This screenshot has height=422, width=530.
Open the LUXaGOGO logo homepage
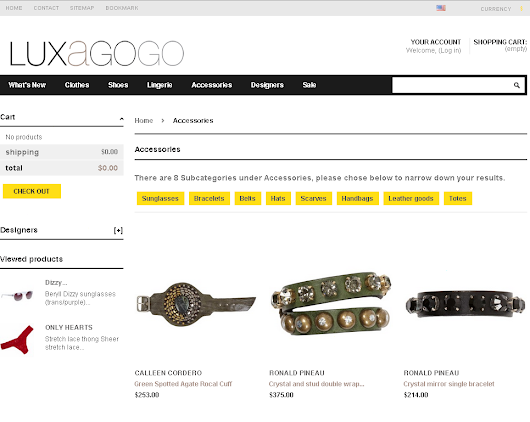pyautogui.click(x=97, y=53)
